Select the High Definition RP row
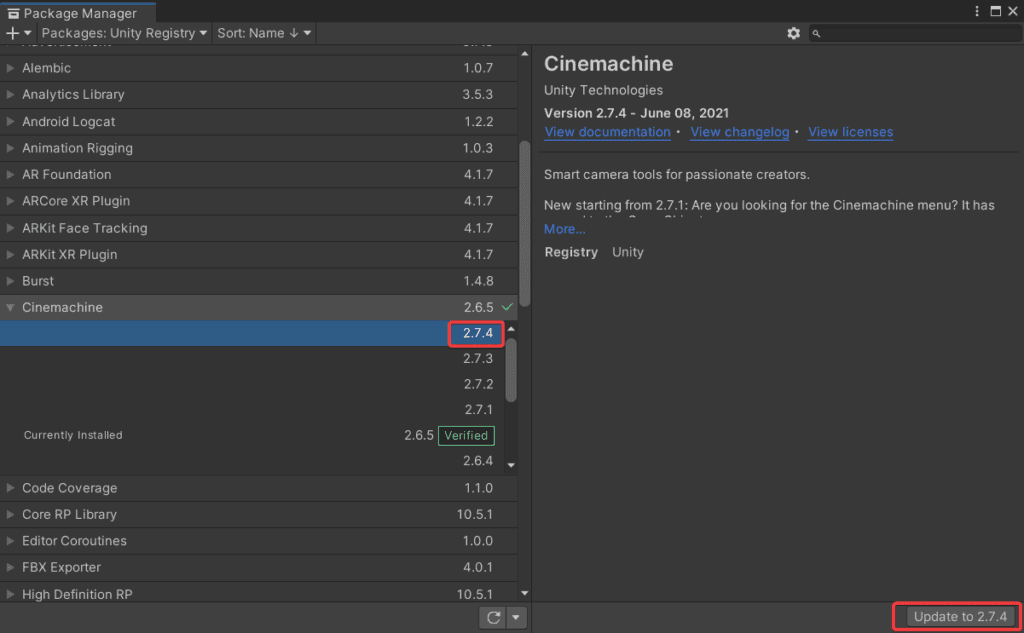1024x633 pixels. tap(259, 593)
